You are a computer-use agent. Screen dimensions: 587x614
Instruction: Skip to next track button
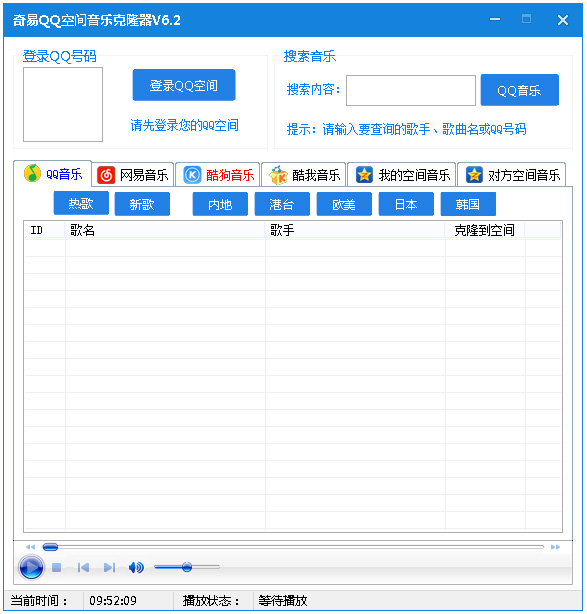[x=109, y=567]
